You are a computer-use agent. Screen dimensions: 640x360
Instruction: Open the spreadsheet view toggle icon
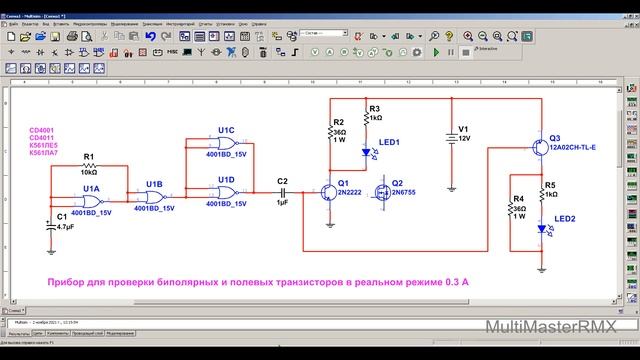(200, 37)
